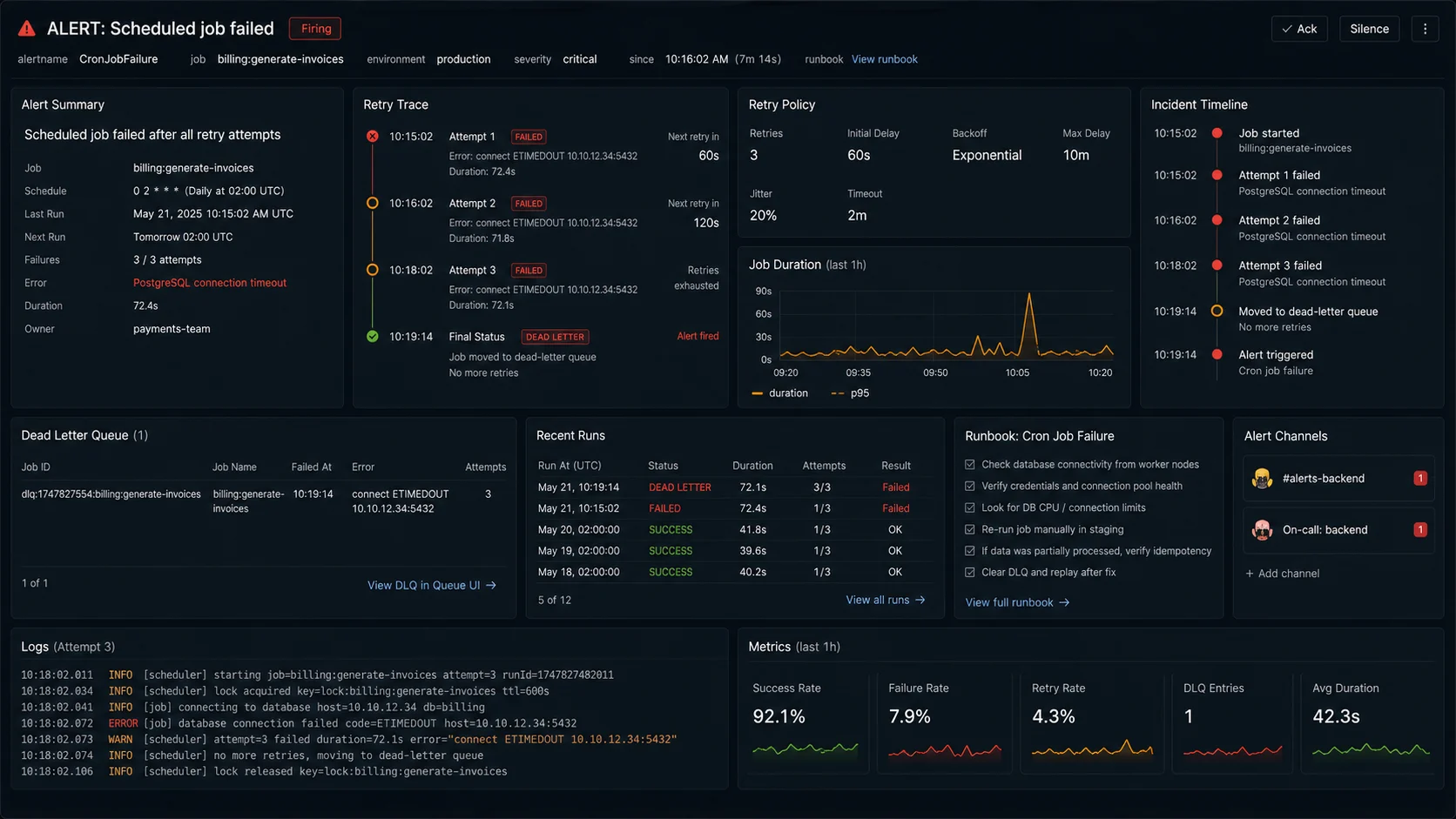
Task: Sort by Failed At column header
Action: click(311, 467)
